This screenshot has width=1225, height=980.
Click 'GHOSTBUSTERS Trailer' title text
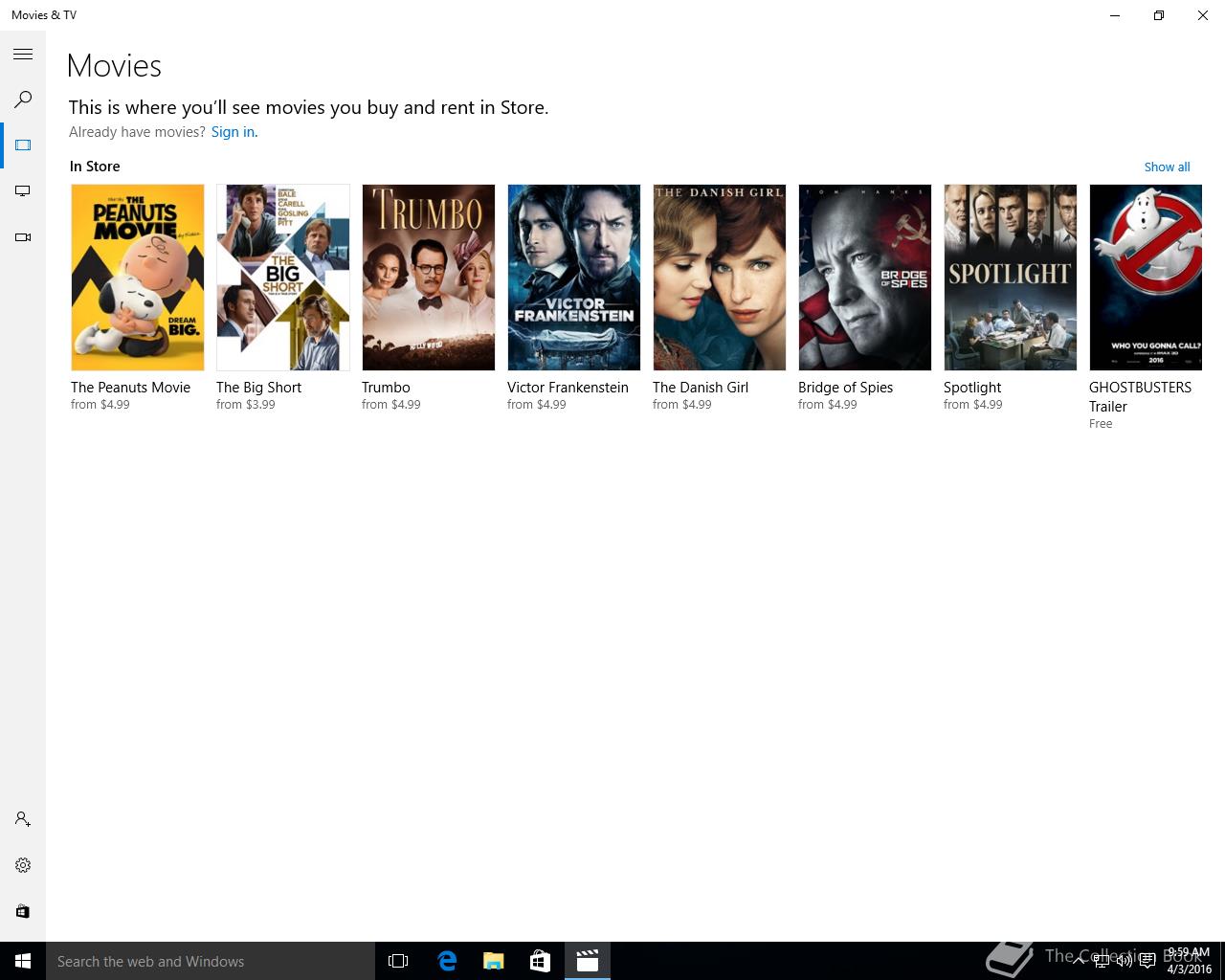(x=1140, y=397)
